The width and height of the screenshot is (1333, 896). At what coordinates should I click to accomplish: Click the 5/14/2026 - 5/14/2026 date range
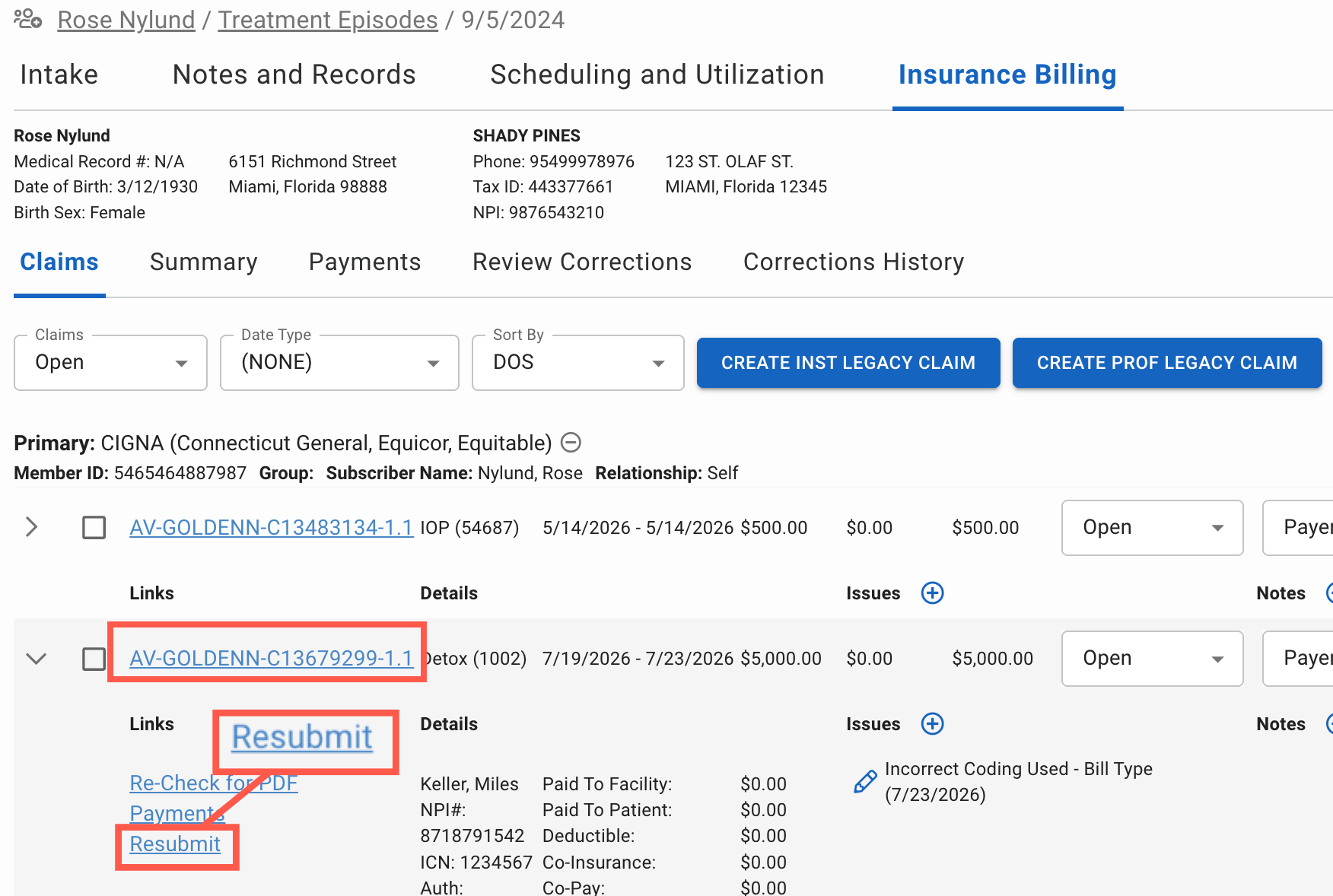pyautogui.click(x=638, y=527)
